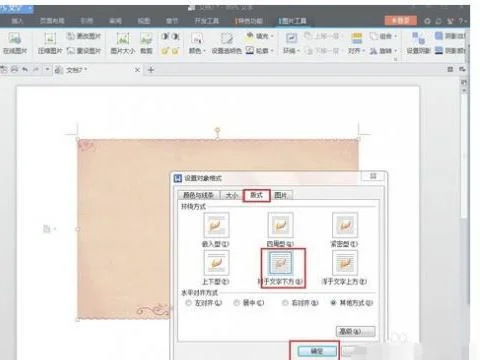Click the help question mark icon
This screenshot has width=480, height=360.
(461, 21)
